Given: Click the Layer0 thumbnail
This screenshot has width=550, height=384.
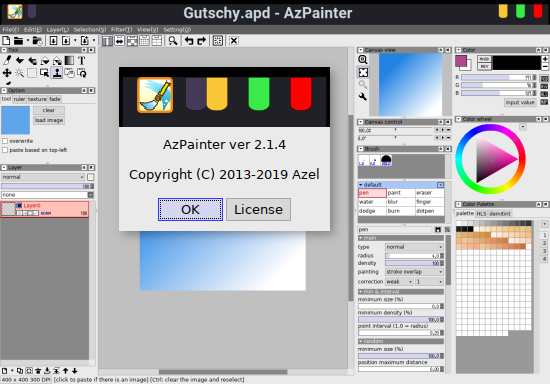Looking at the screenshot, I should point(8,209).
